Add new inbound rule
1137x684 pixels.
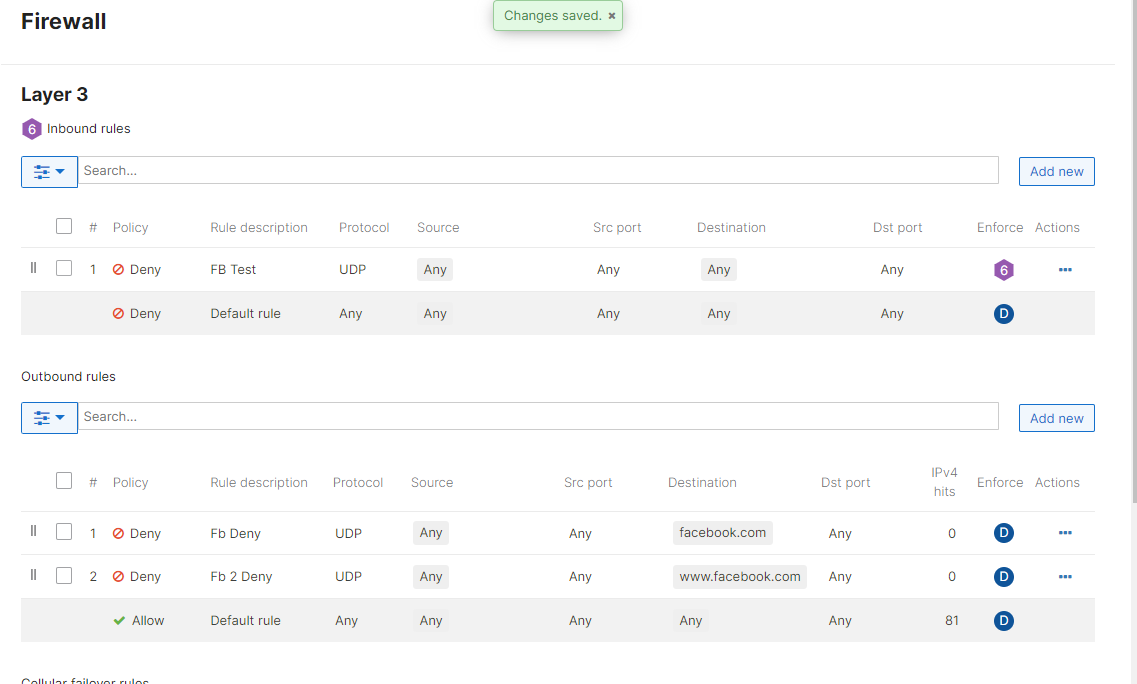click(1056, 171)
